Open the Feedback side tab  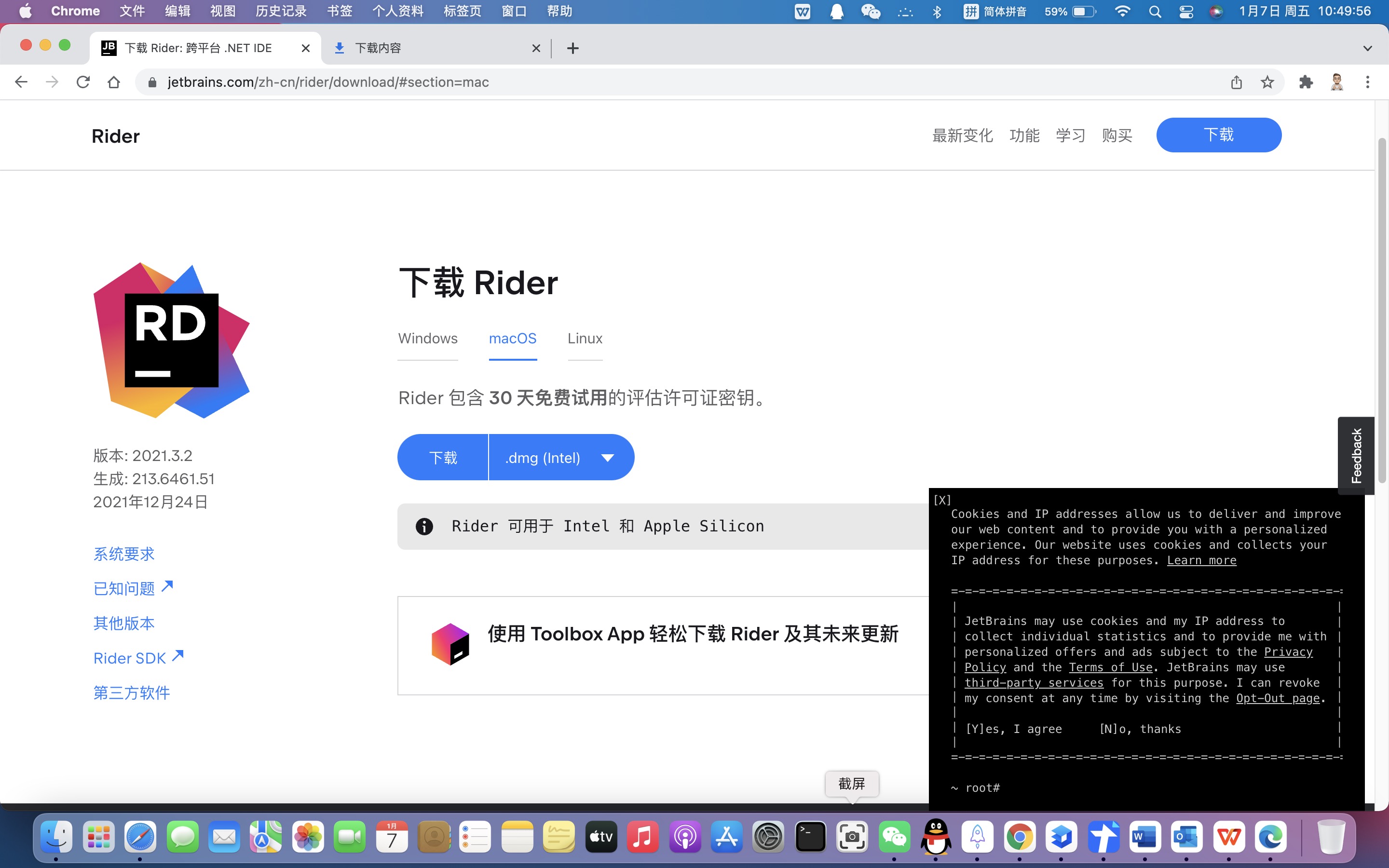[x=1356, y=455]
